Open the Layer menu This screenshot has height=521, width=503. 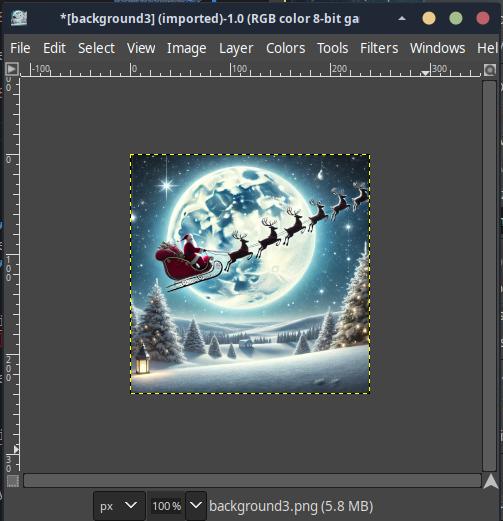pos(236,48)
